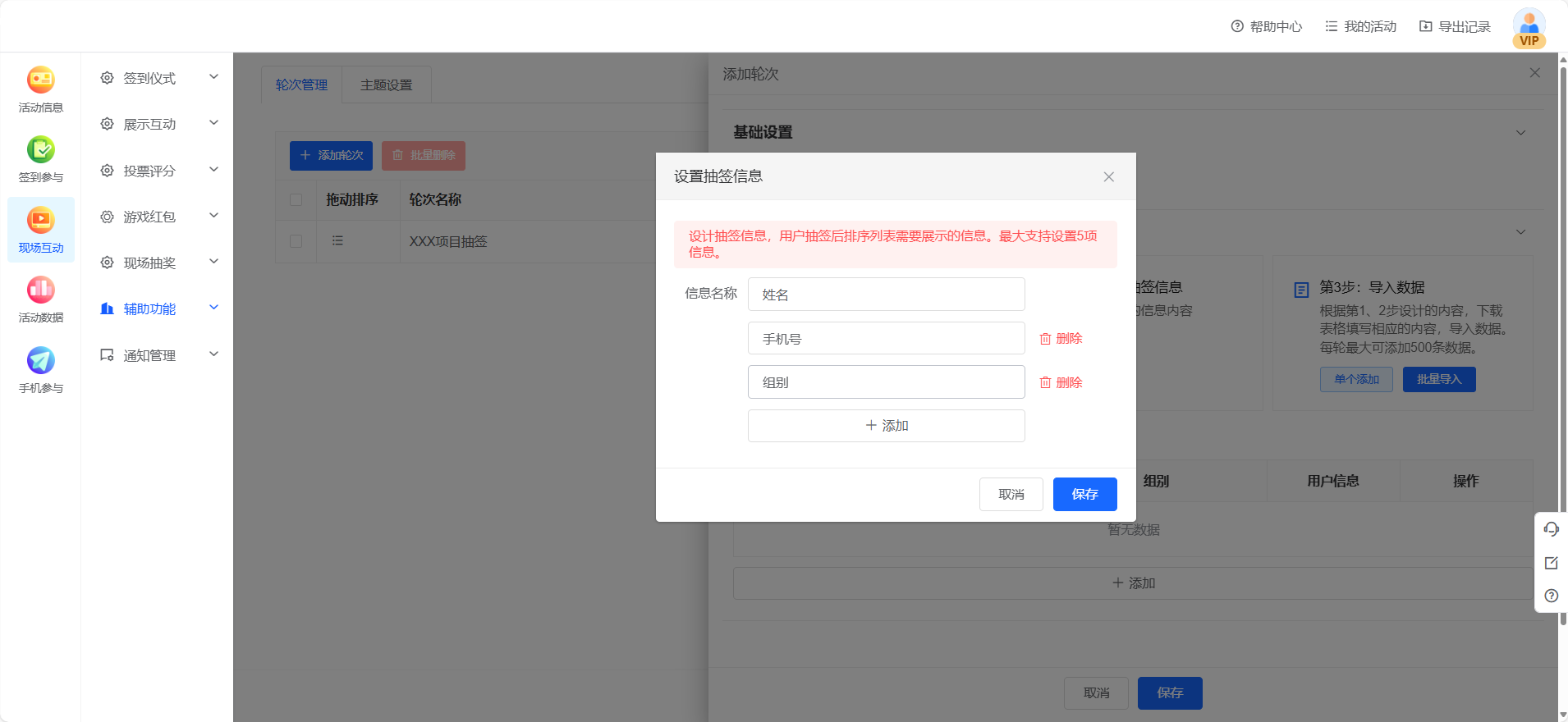Image resolution: width=1568 pixels, height=722 pixels.
Task: Click 取消 in the 设置抽签信息 dialog
Action: 1011,494
